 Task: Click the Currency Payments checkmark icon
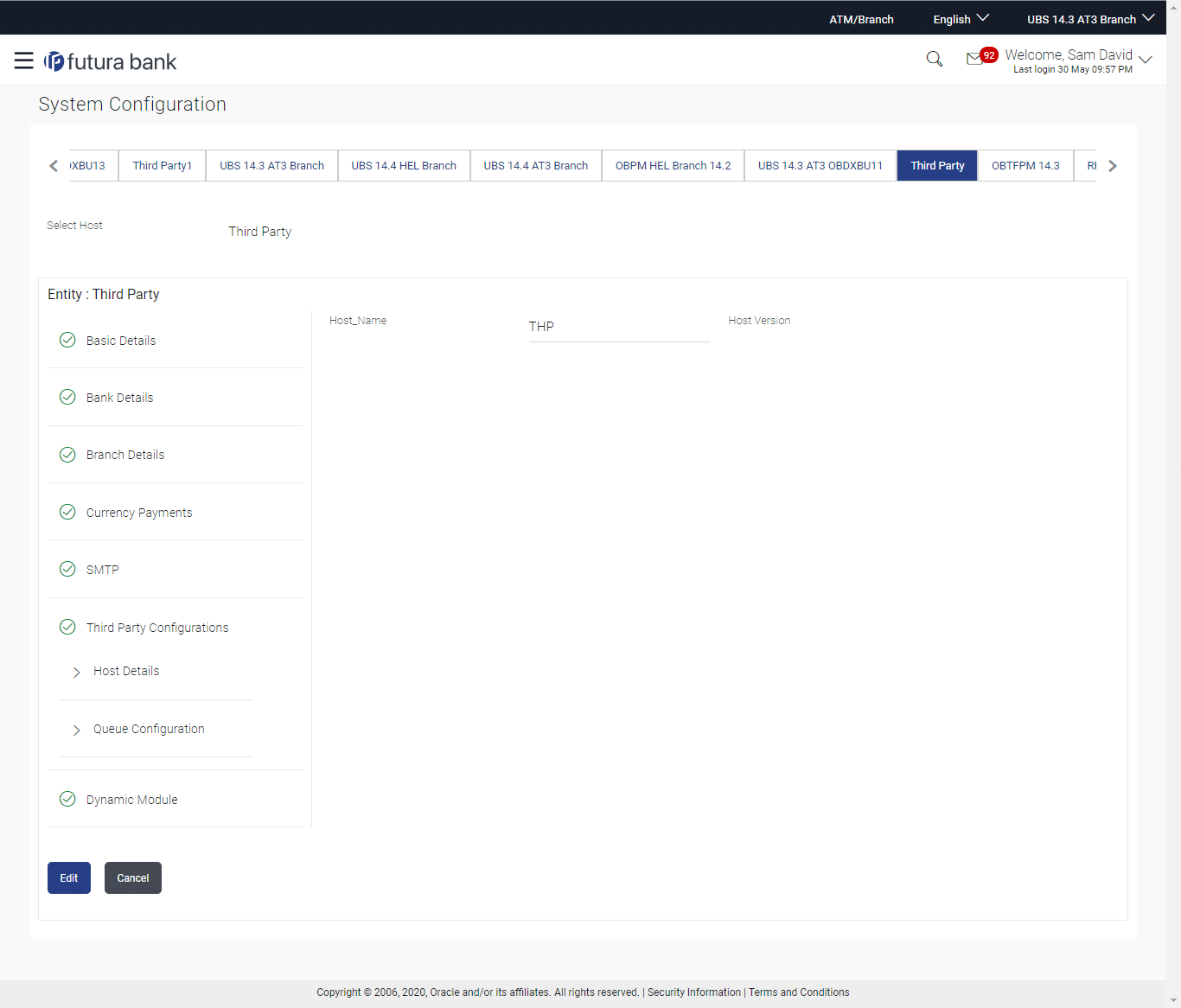pyautogui.click(x=67, y=512)
